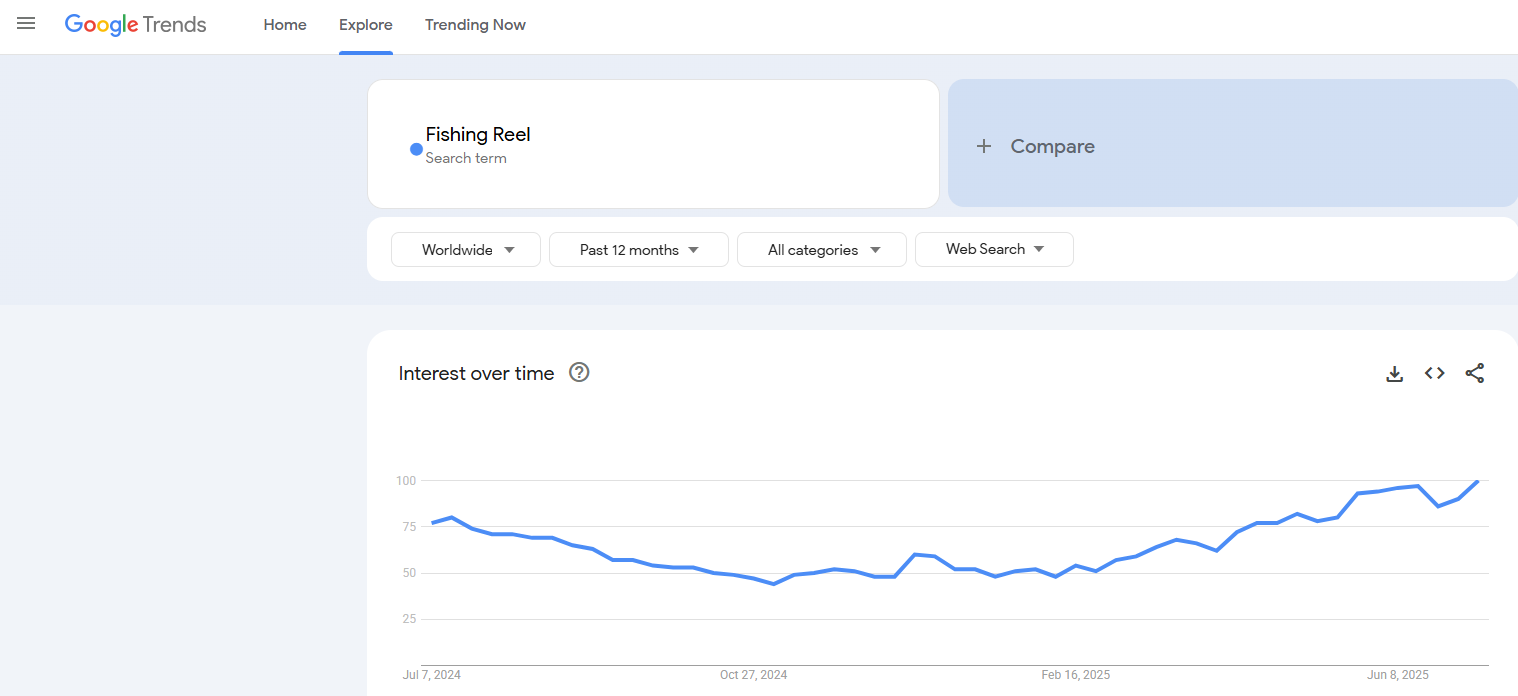1518x696 pixels.
Task: Go to the Home tab
Action: (x=285, y=25)
